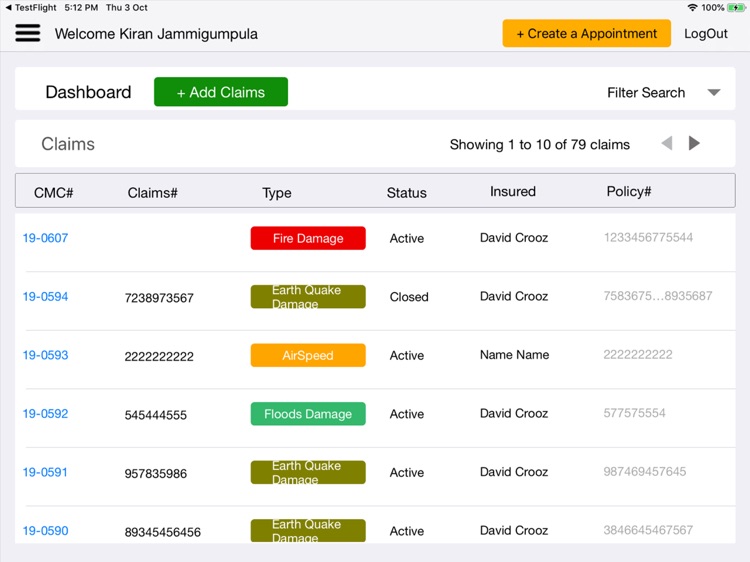The image size is (750, 562).
Task: Go to next claims page arrow
Action: point(694,143)
